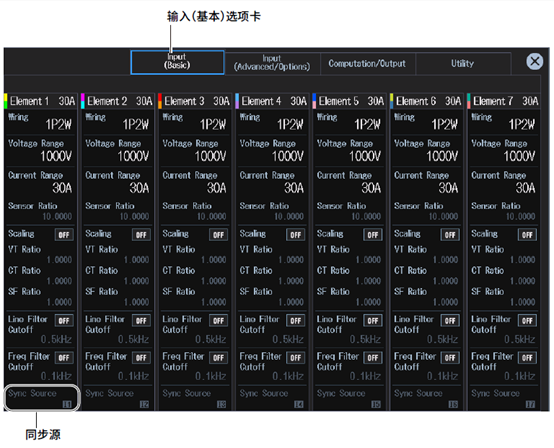Select Voltage Range 1000V for Element 2
The height and width of the screenshot is (448, 554).
(118, 151)
